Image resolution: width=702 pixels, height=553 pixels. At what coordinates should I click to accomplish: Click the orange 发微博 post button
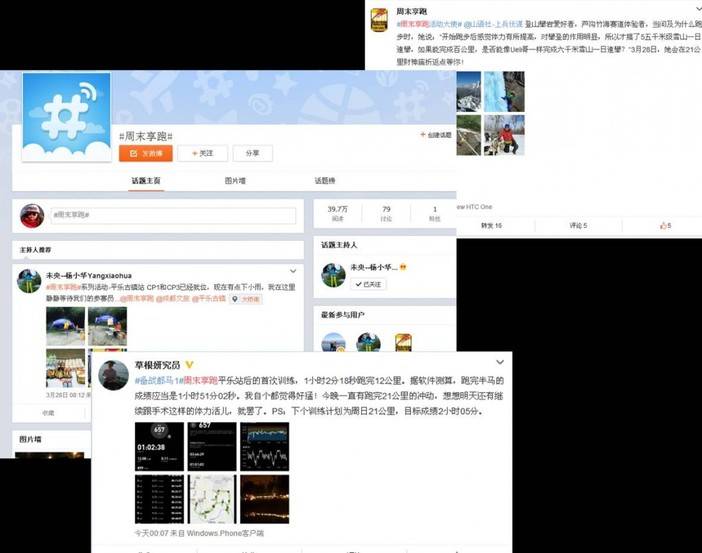146,153
